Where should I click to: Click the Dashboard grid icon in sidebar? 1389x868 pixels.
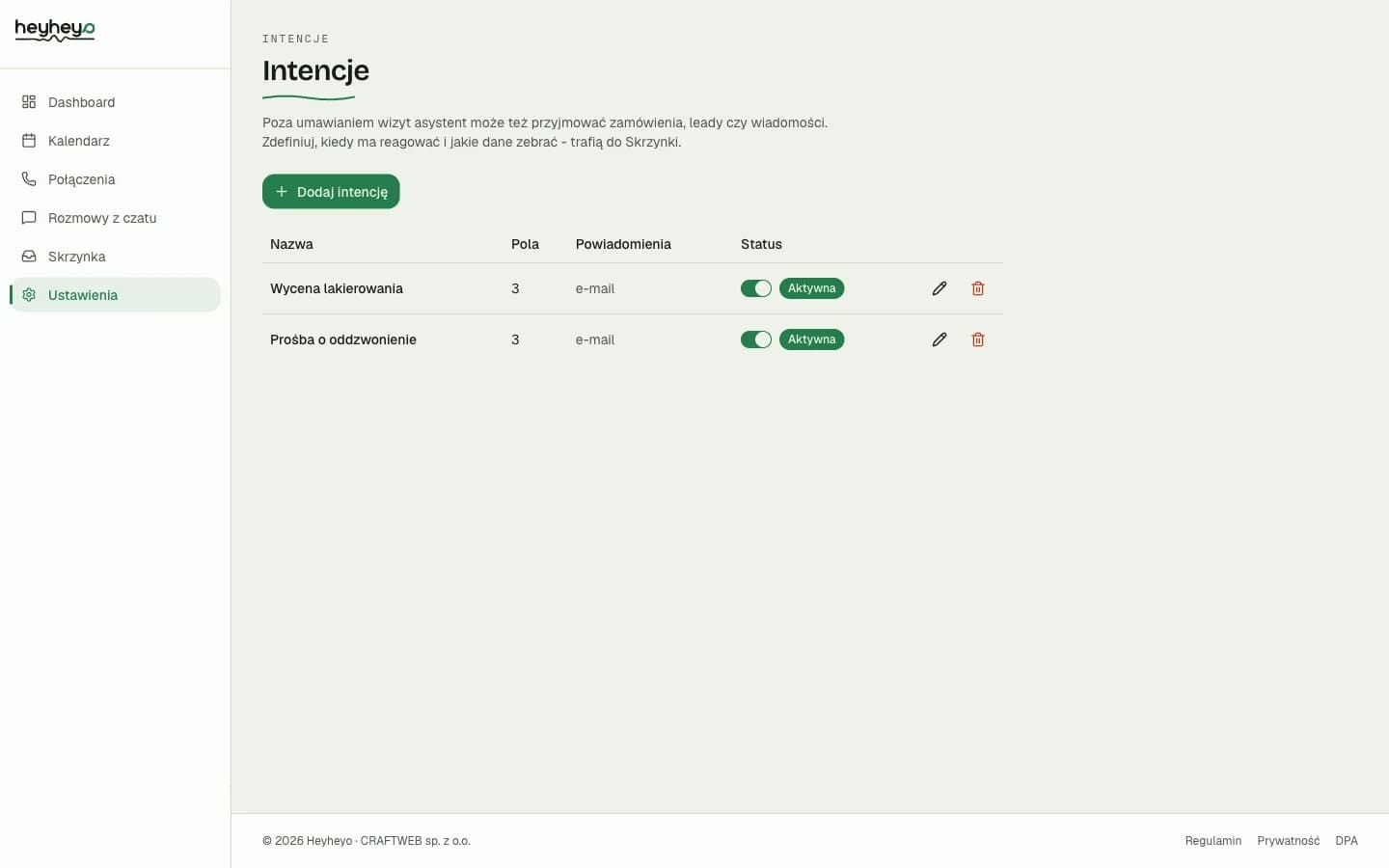tap(29, 102)
